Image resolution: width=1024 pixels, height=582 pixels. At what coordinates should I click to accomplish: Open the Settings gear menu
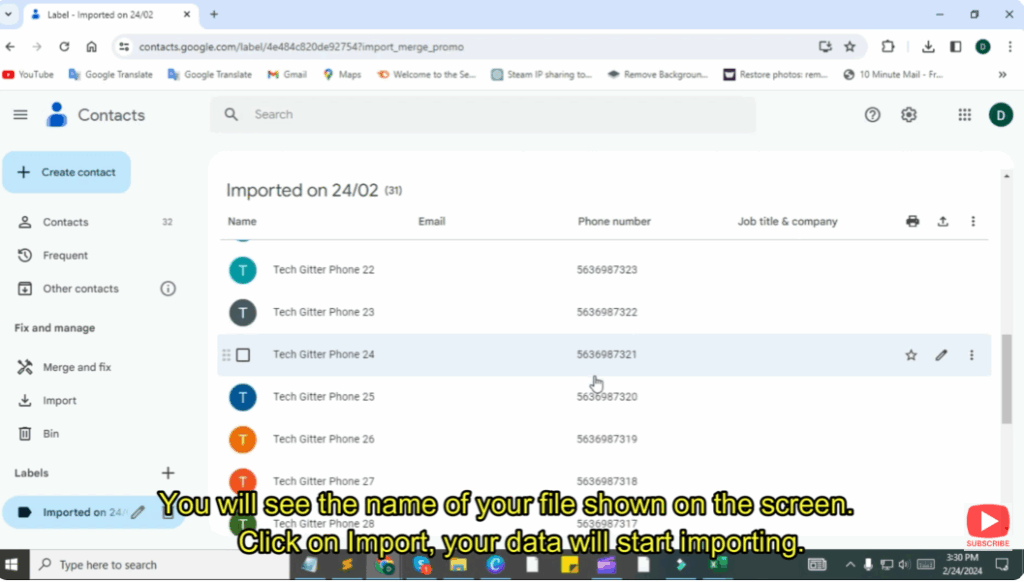coord(908,115)
